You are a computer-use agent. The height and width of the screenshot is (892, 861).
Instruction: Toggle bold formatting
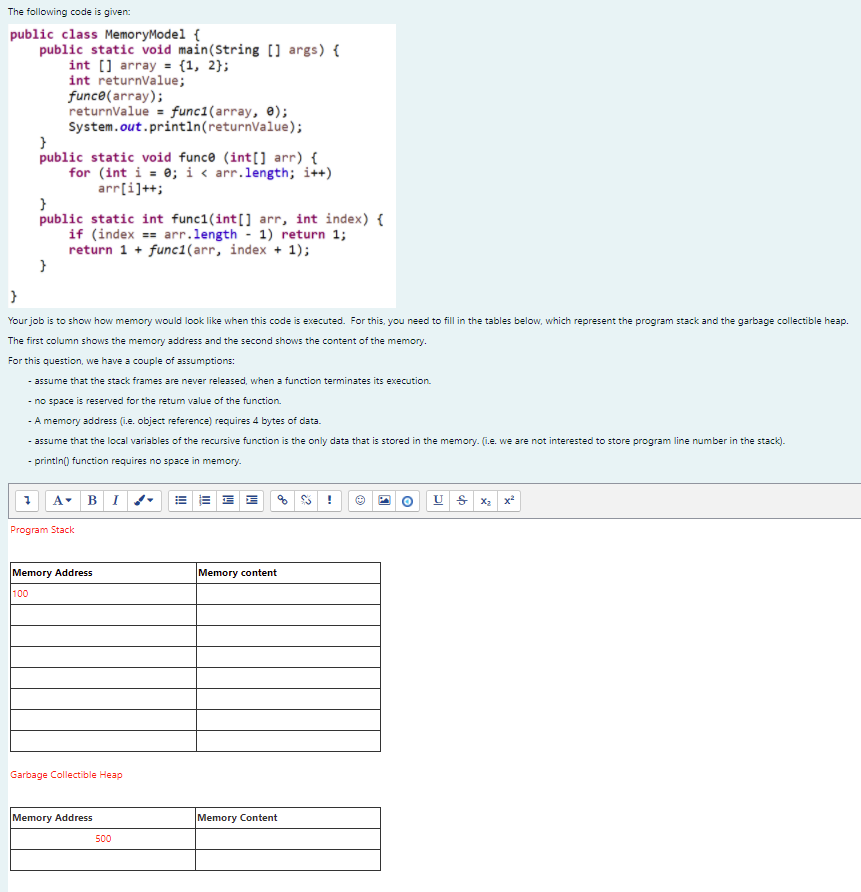coord(91,500)
